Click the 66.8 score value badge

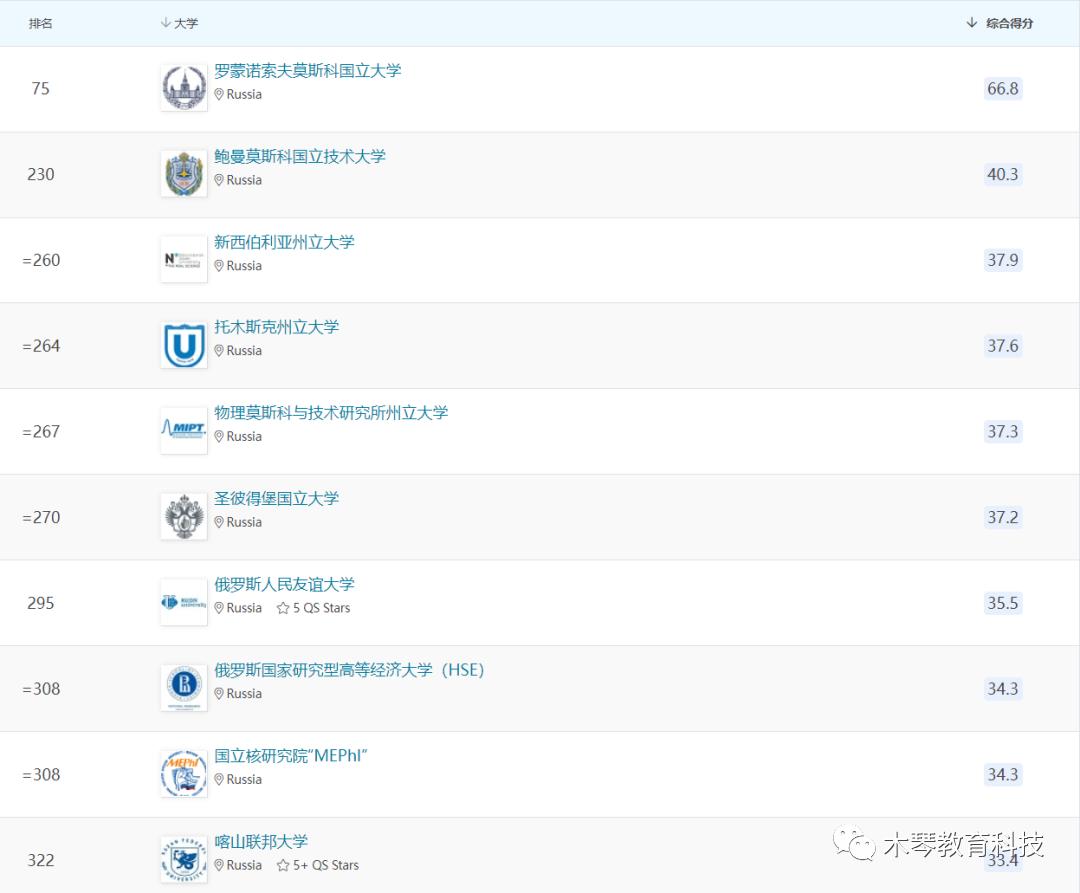pyautogui.click(x=1002, y=88)
